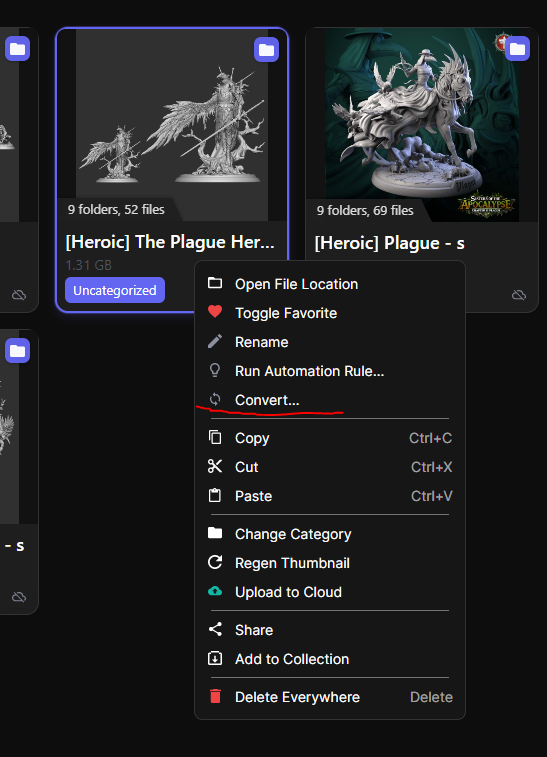This screenshot has width=547, height=757.
Task: Choose Add to Collection
Action: 330,659
